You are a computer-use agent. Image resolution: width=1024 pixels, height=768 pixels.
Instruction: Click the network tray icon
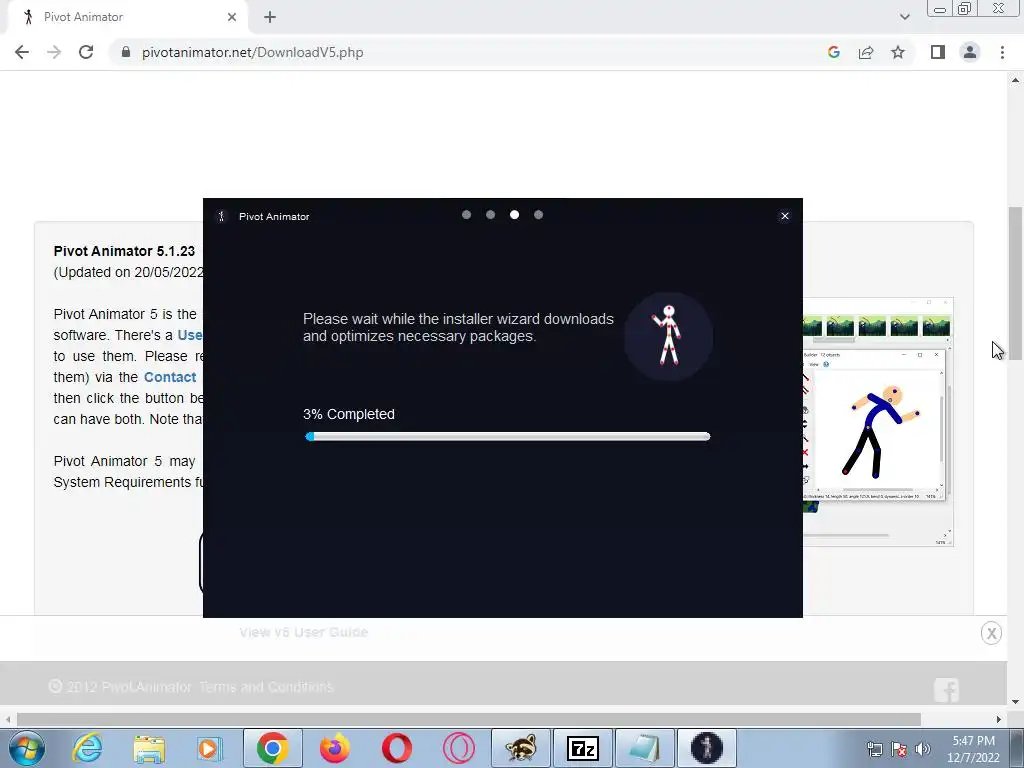(874, 749)
